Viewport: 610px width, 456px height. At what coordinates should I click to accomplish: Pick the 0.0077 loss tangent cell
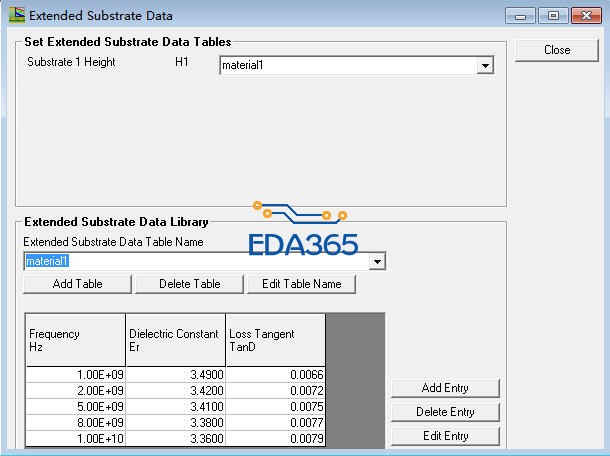click(x=275, y=423)
